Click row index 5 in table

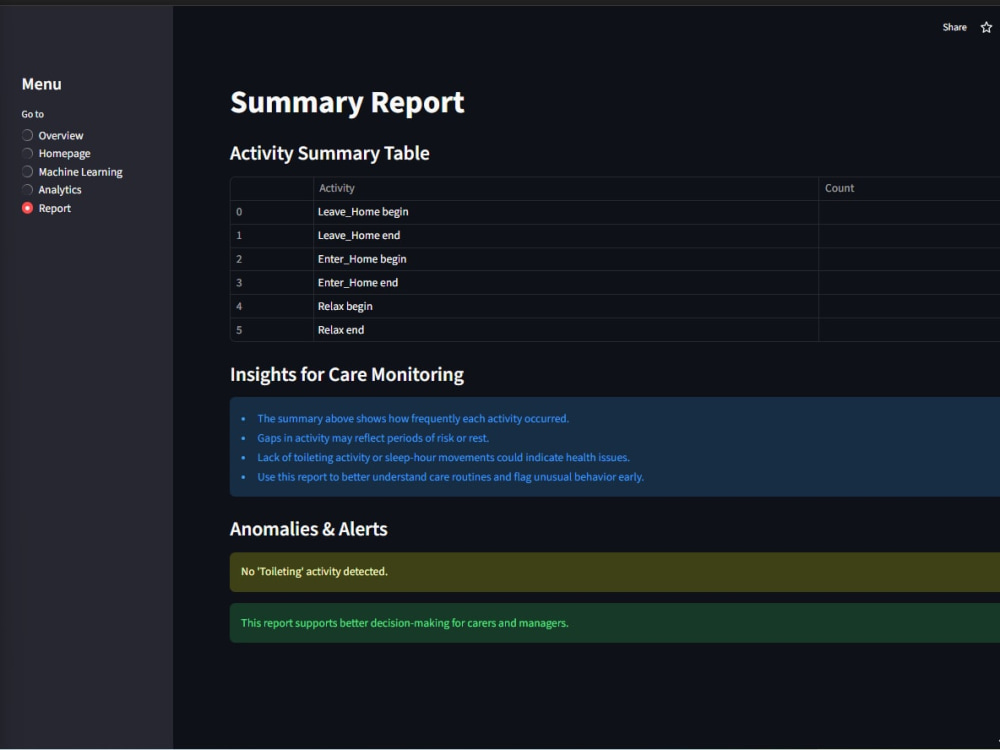272,330
